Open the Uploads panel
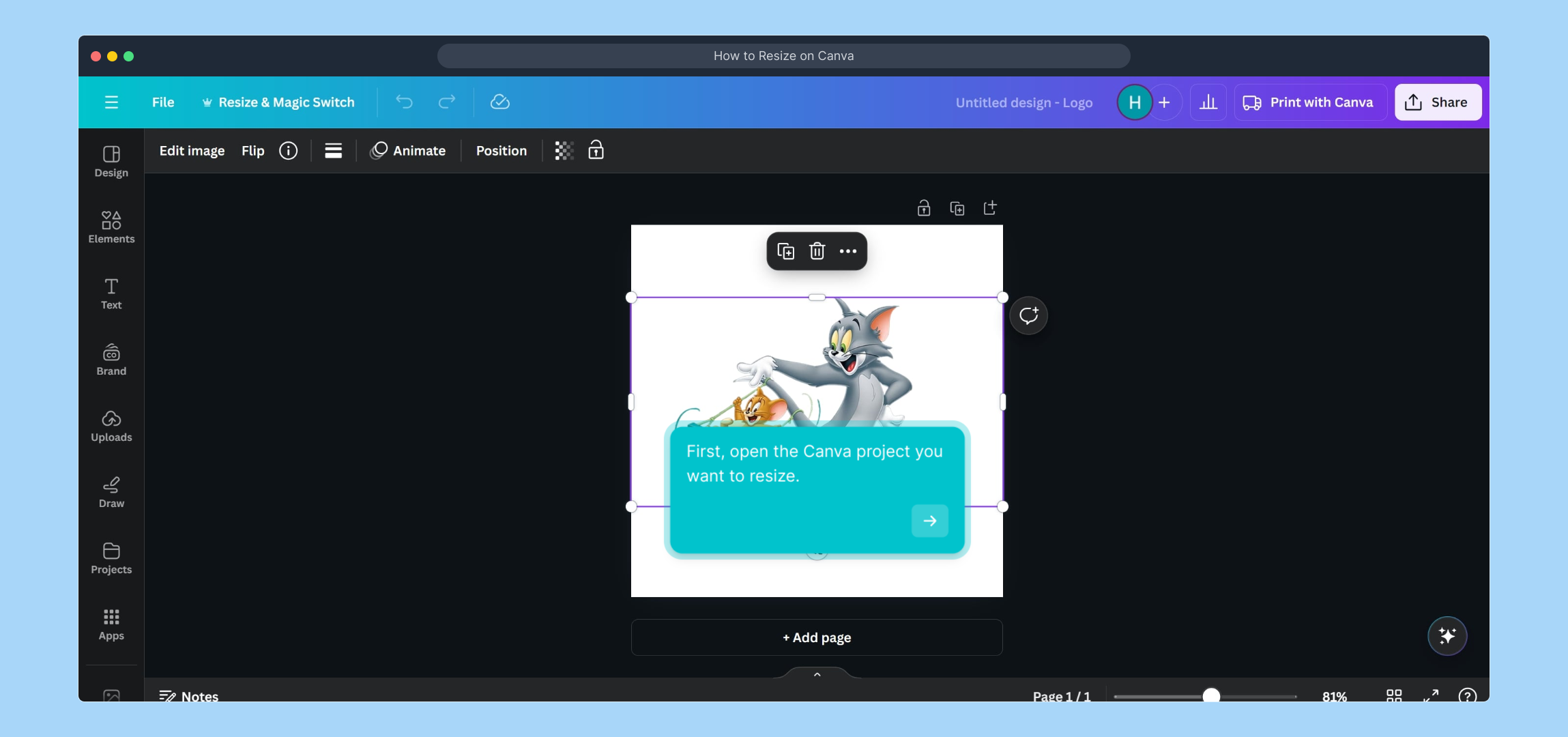 click(x=111, y=426)
